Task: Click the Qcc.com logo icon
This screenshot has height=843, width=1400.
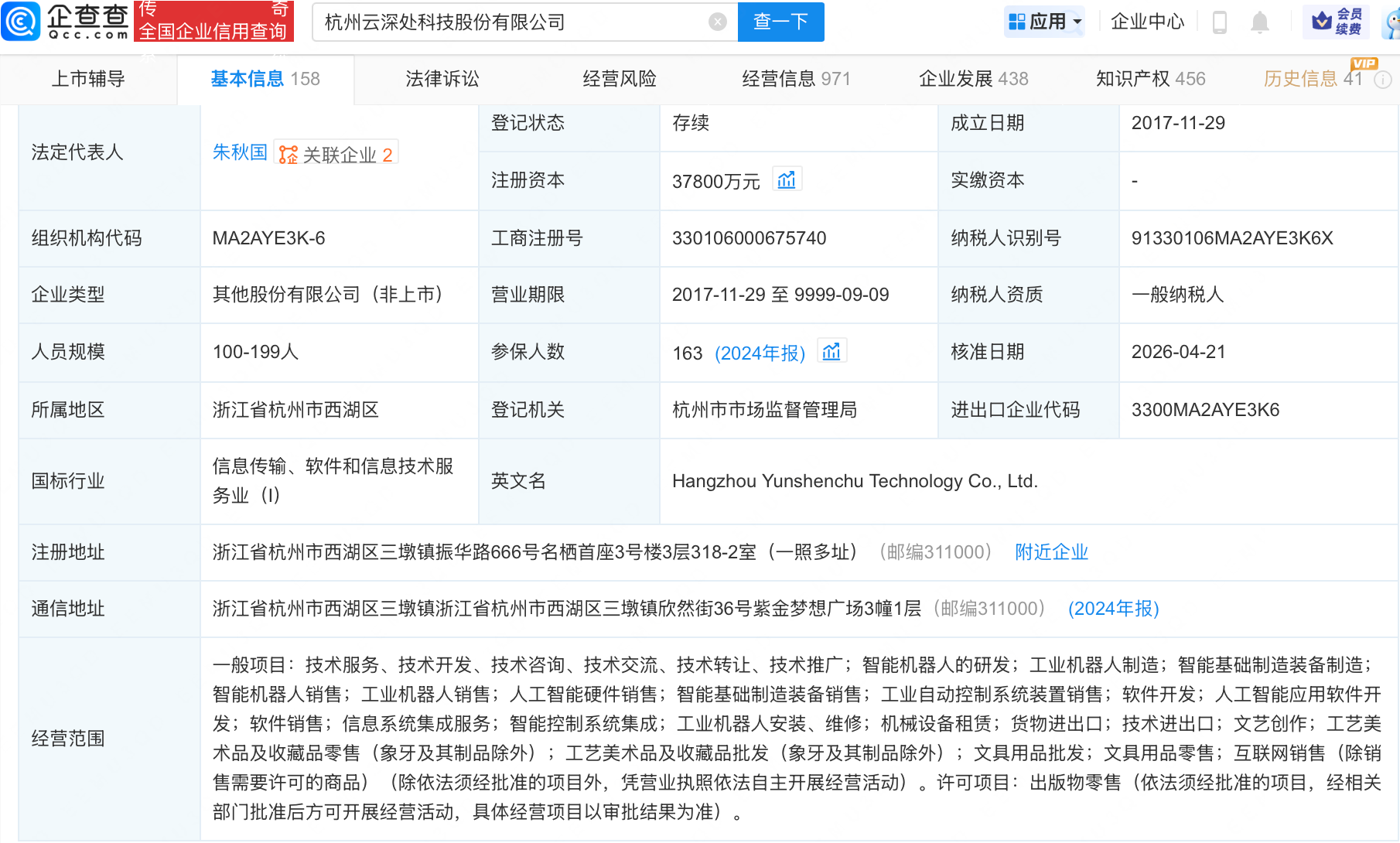Action: coord(21,21)
